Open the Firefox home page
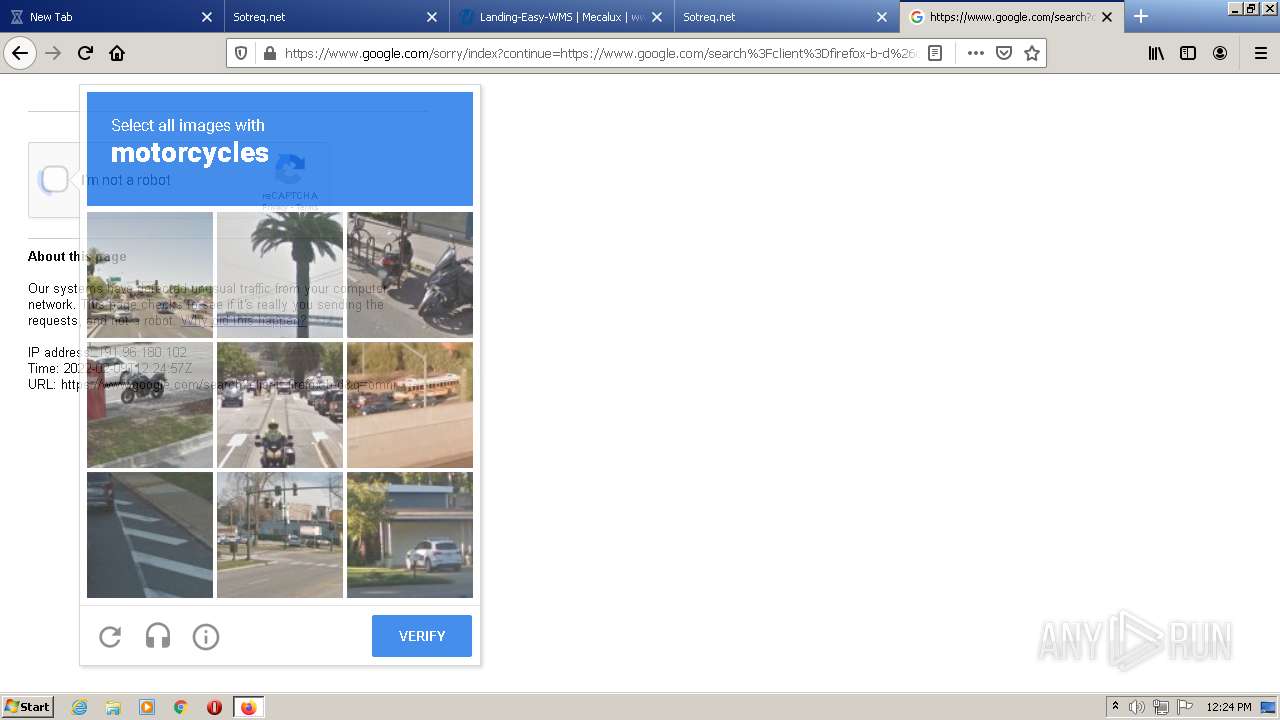1280x720 pixels. [117, 53]
